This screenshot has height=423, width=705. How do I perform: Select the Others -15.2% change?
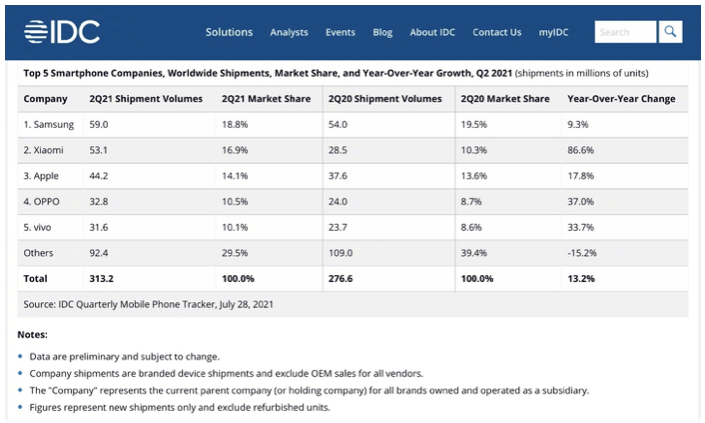click(x=582, y=253)
